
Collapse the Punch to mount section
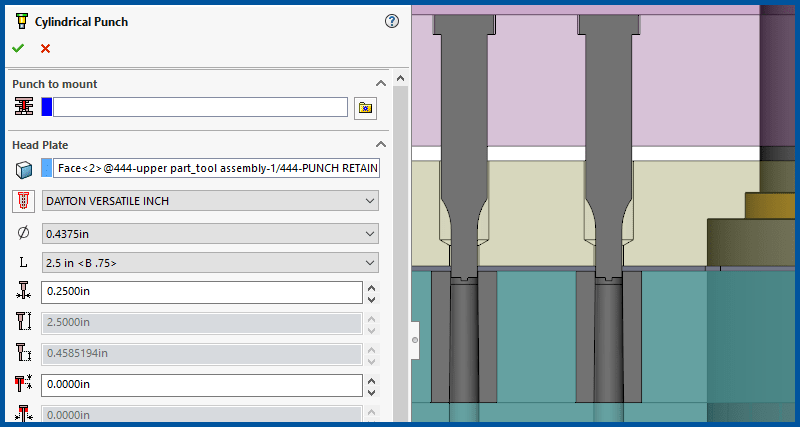pos(380,84)
